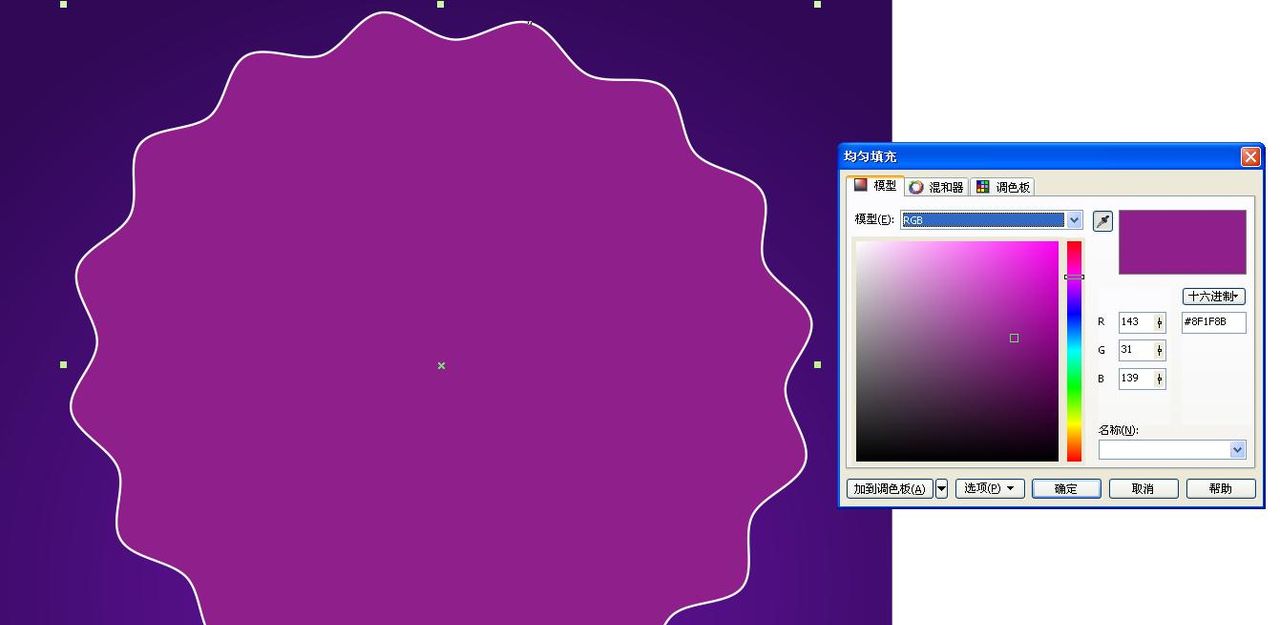Click the eyedropper color picker icon
Image resolution: width=1280 pixels, height=625 pixels.
[1103, 221]
